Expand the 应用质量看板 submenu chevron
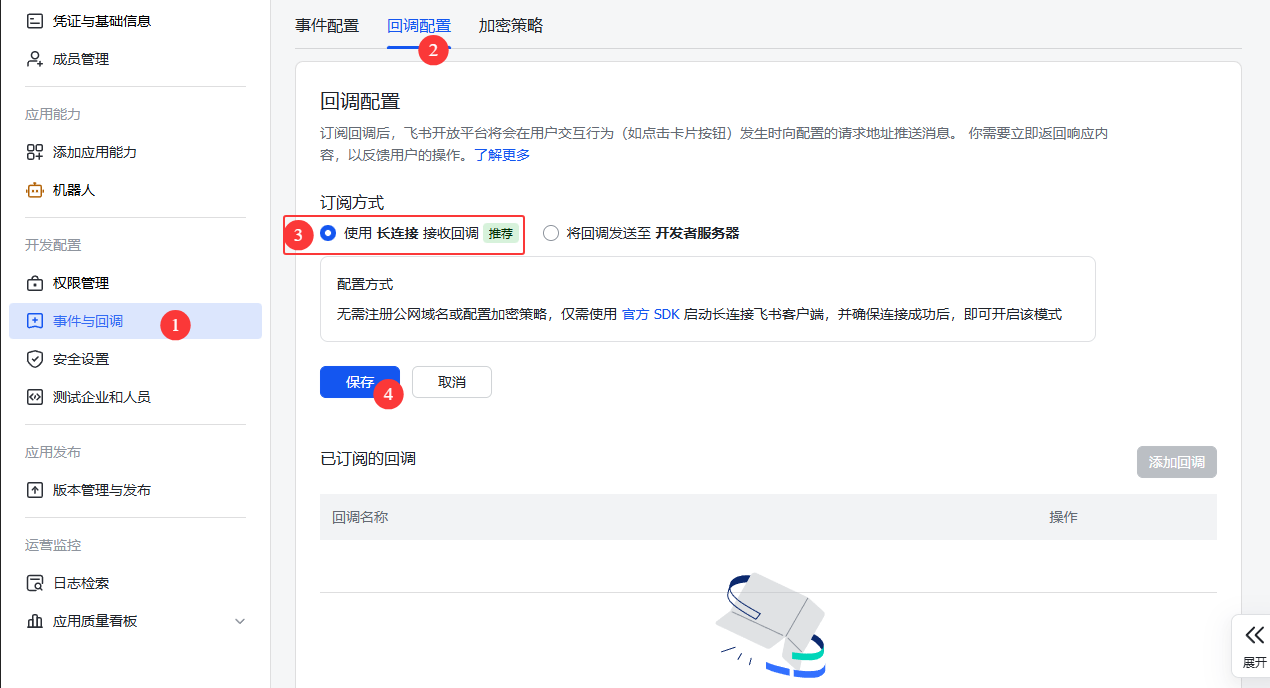The height and width of the screenshot is (688, 1270). [239, 620]
